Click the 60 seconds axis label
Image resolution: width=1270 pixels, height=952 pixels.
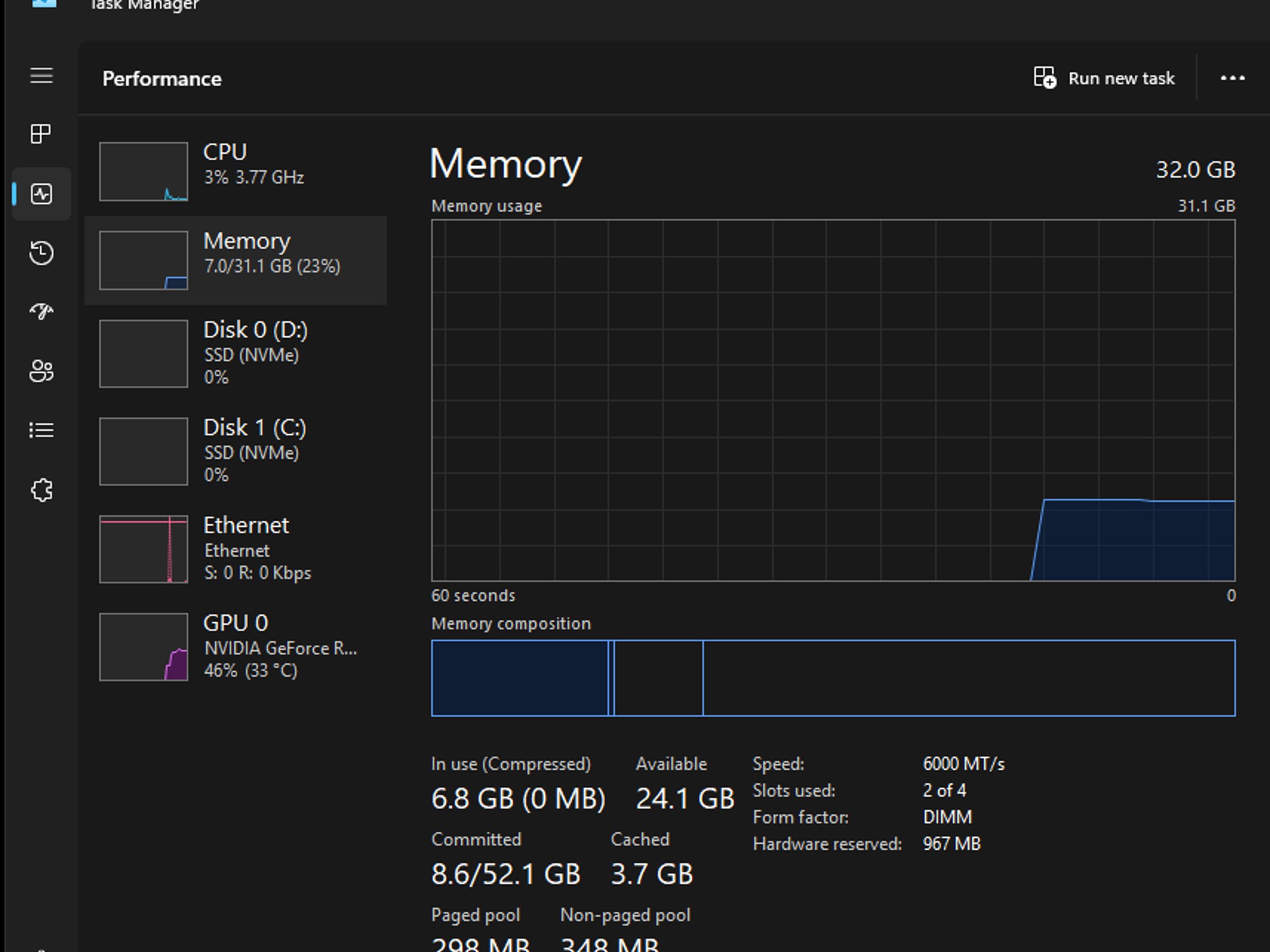coord(473,596)
